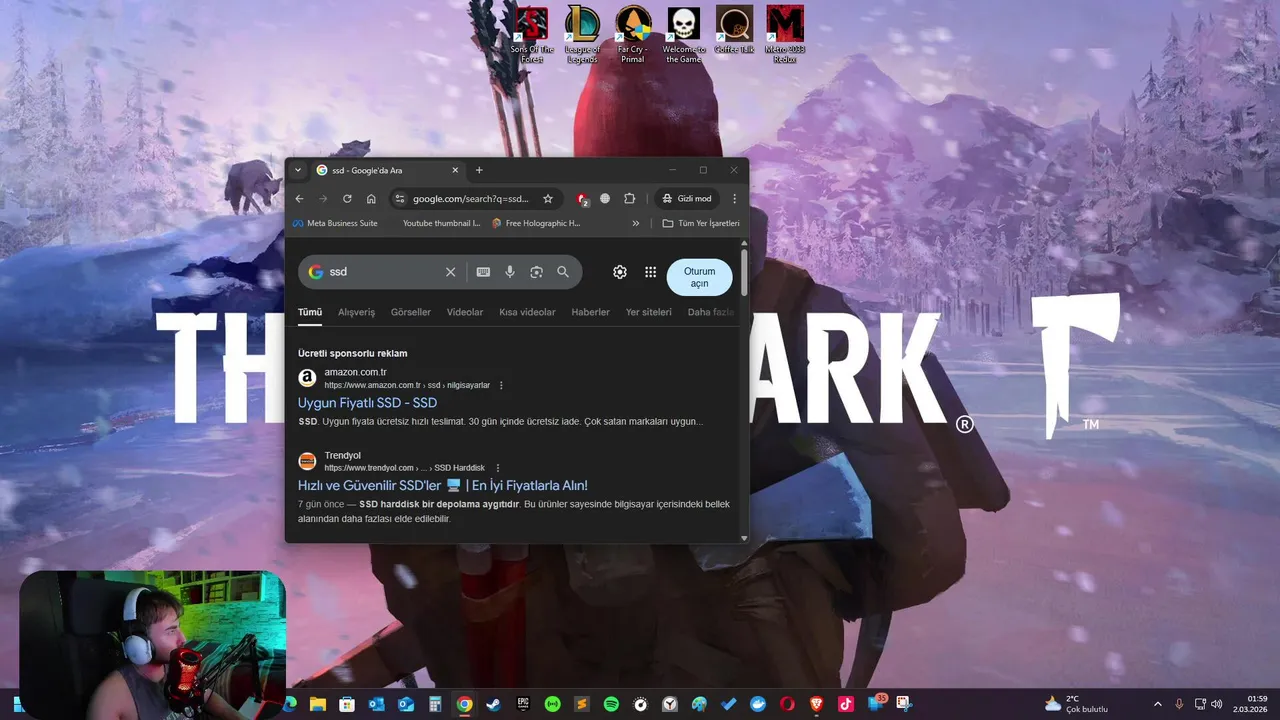Switch to Videolar search tab
Viewport: 1280px width, 720px height.
pyautogui.click(x=465, y=312)
